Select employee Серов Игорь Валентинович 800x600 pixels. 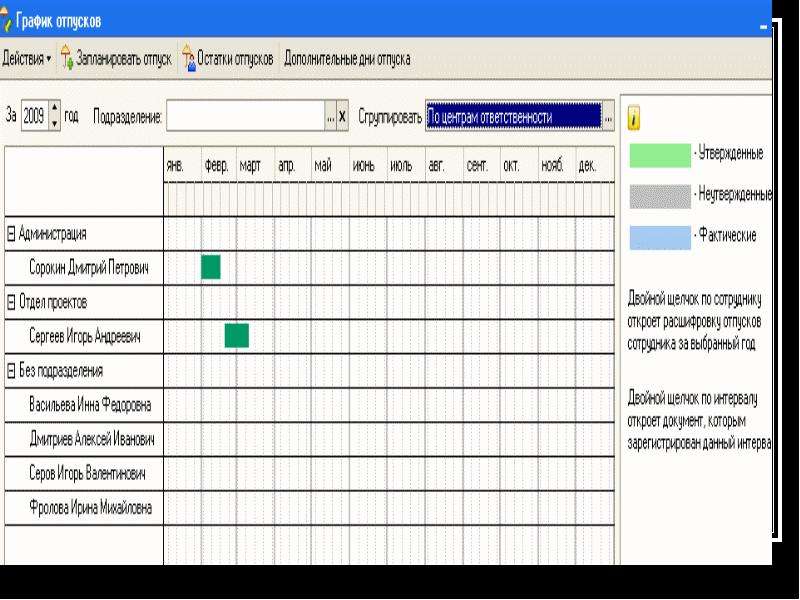point(87,473)
